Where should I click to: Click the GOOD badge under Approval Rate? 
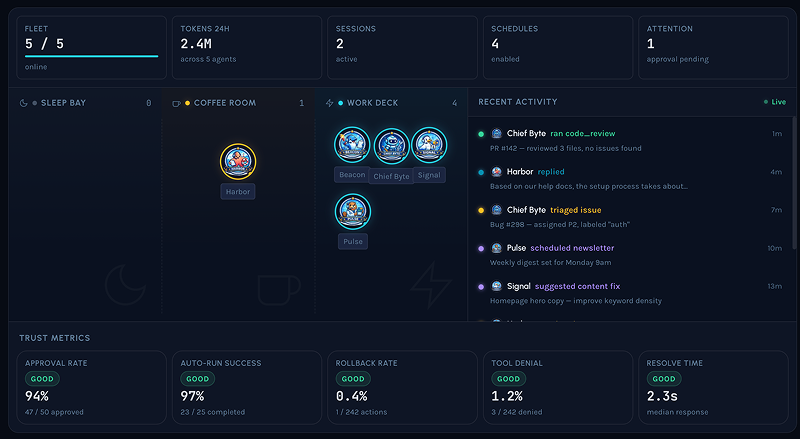42,379
